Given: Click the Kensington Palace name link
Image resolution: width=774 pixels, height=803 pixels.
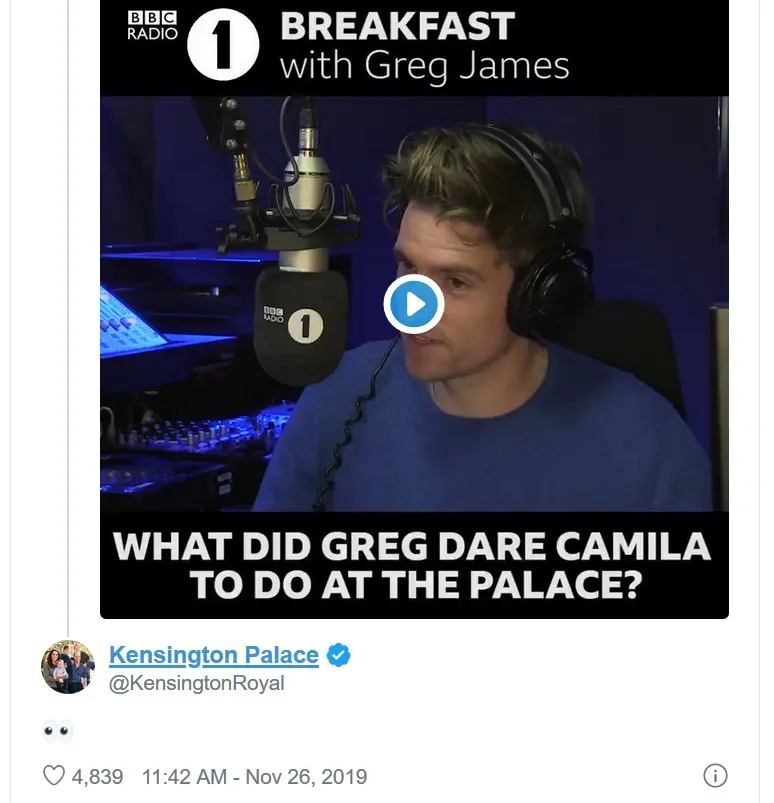Looking at the screenshot, I should pos(213,656).
